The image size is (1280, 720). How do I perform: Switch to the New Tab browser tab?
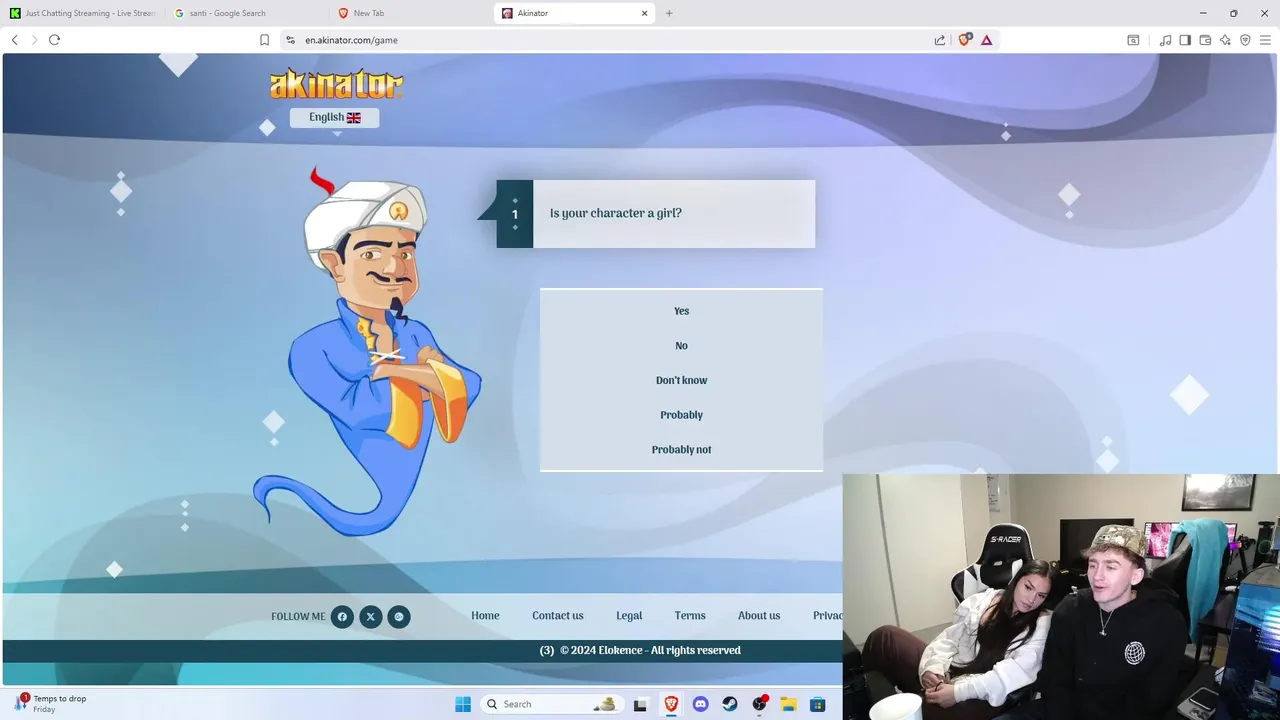pos(410,13)
